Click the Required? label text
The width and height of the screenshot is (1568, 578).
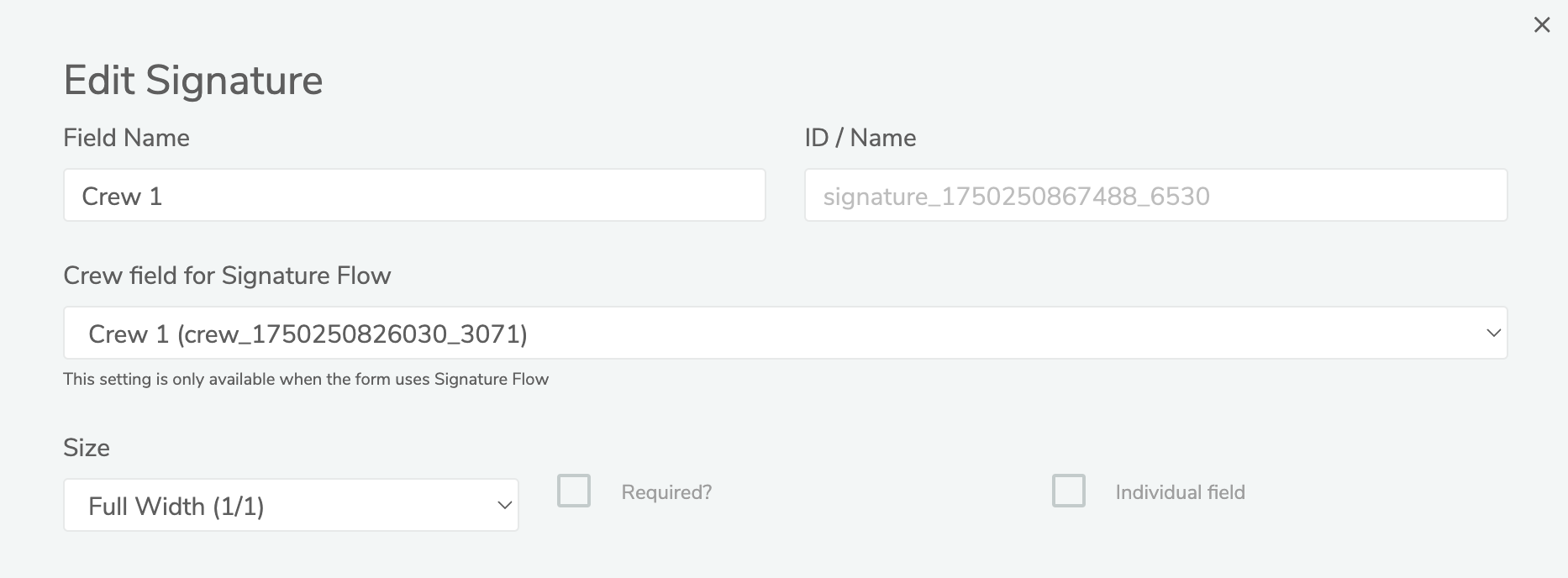[x=666, y=492]
